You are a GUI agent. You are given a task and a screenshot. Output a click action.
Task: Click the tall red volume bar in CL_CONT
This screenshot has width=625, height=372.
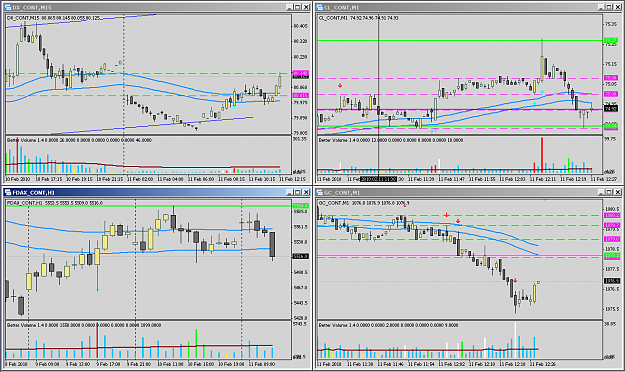542,155
